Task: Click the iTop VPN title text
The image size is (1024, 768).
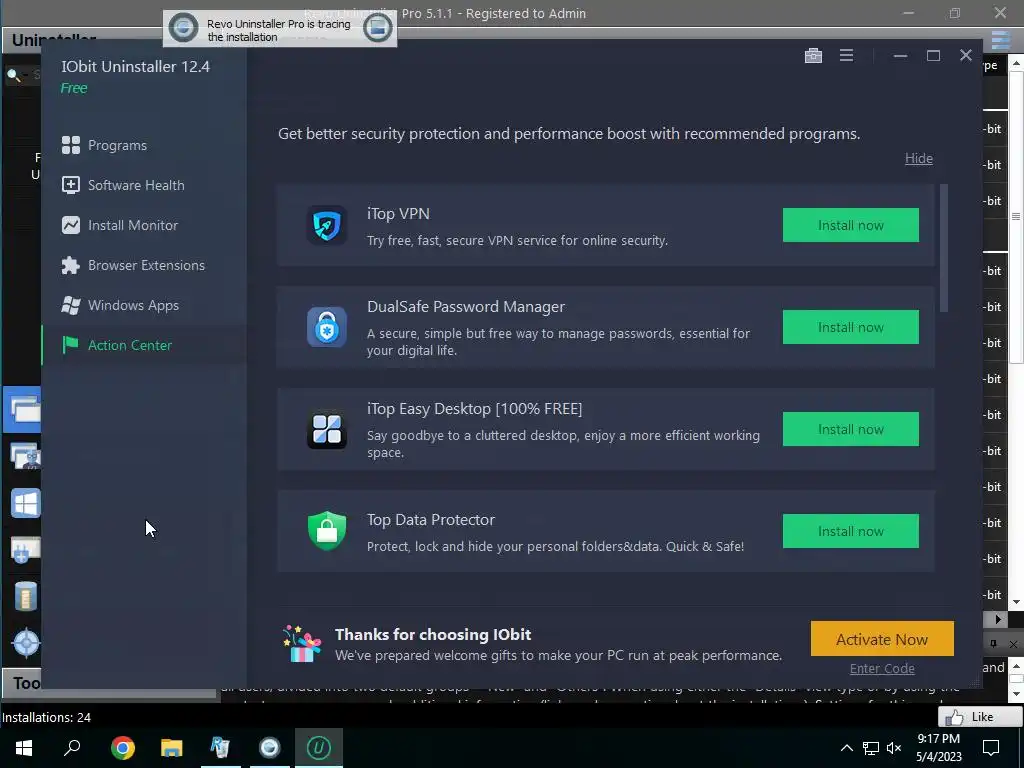Action: coord(398,214)
